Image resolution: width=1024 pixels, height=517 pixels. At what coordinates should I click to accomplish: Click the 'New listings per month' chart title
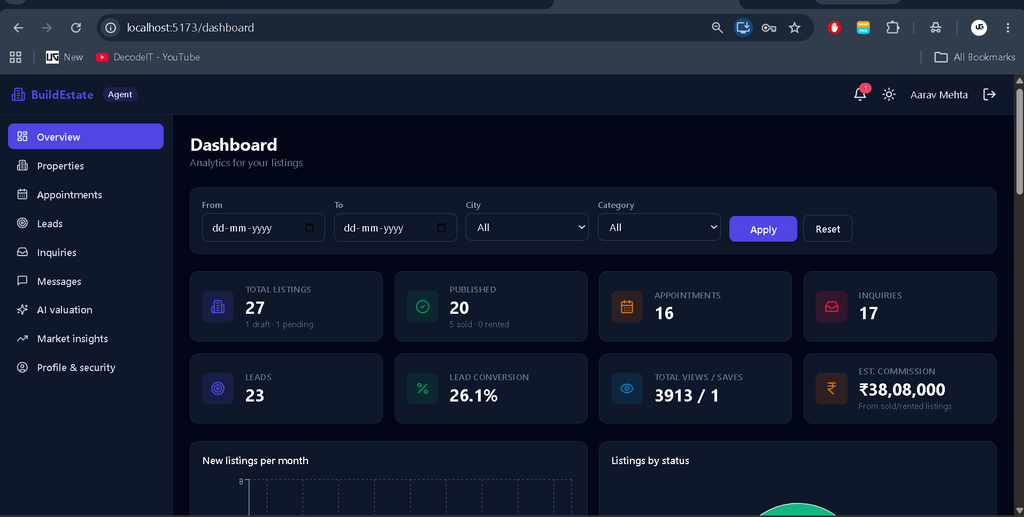click(255, 461)
